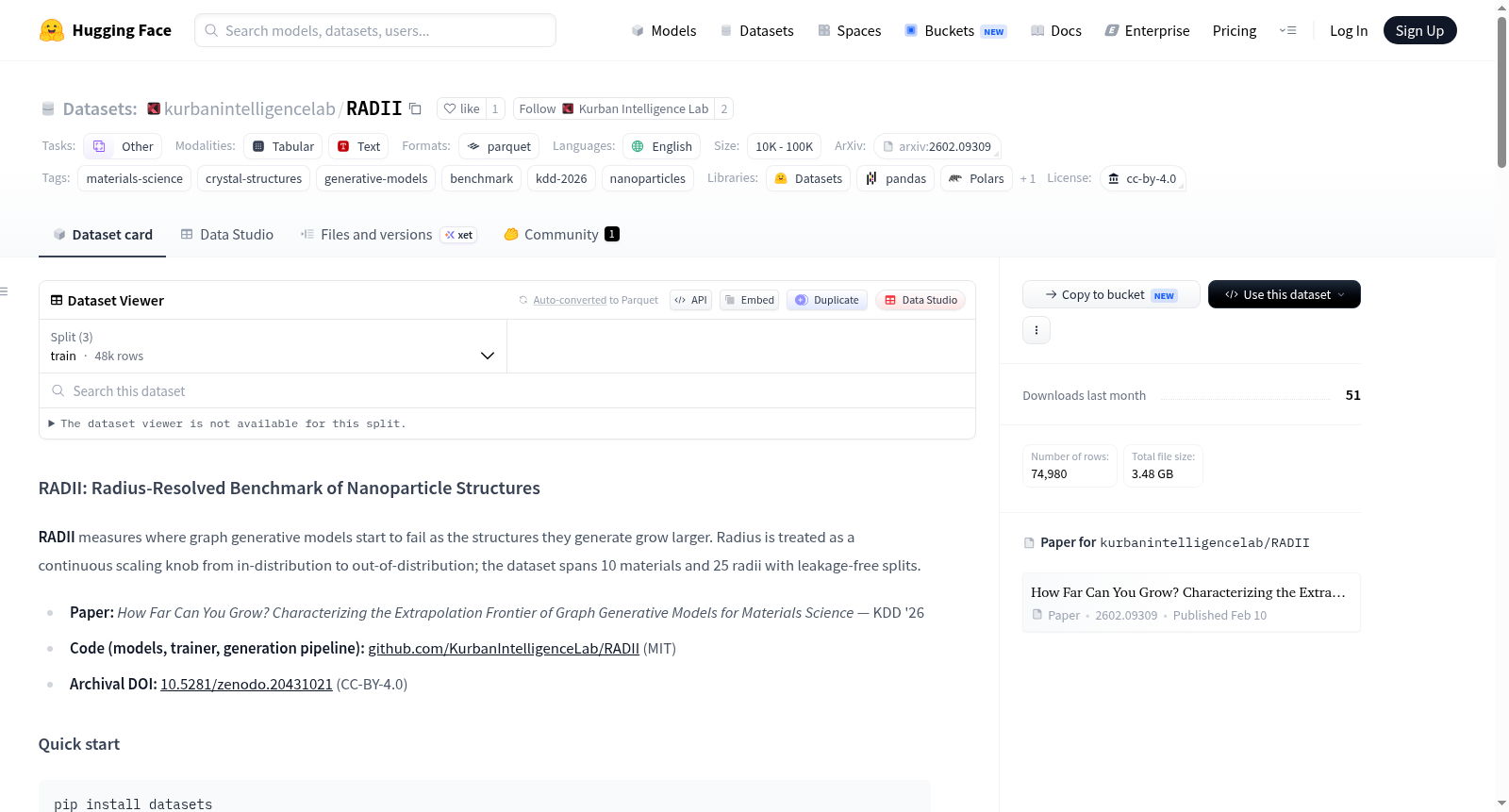Open the Use this dataset dropdown
The width and height of the screenshot is (1509, 812).
click(1285, 294)
